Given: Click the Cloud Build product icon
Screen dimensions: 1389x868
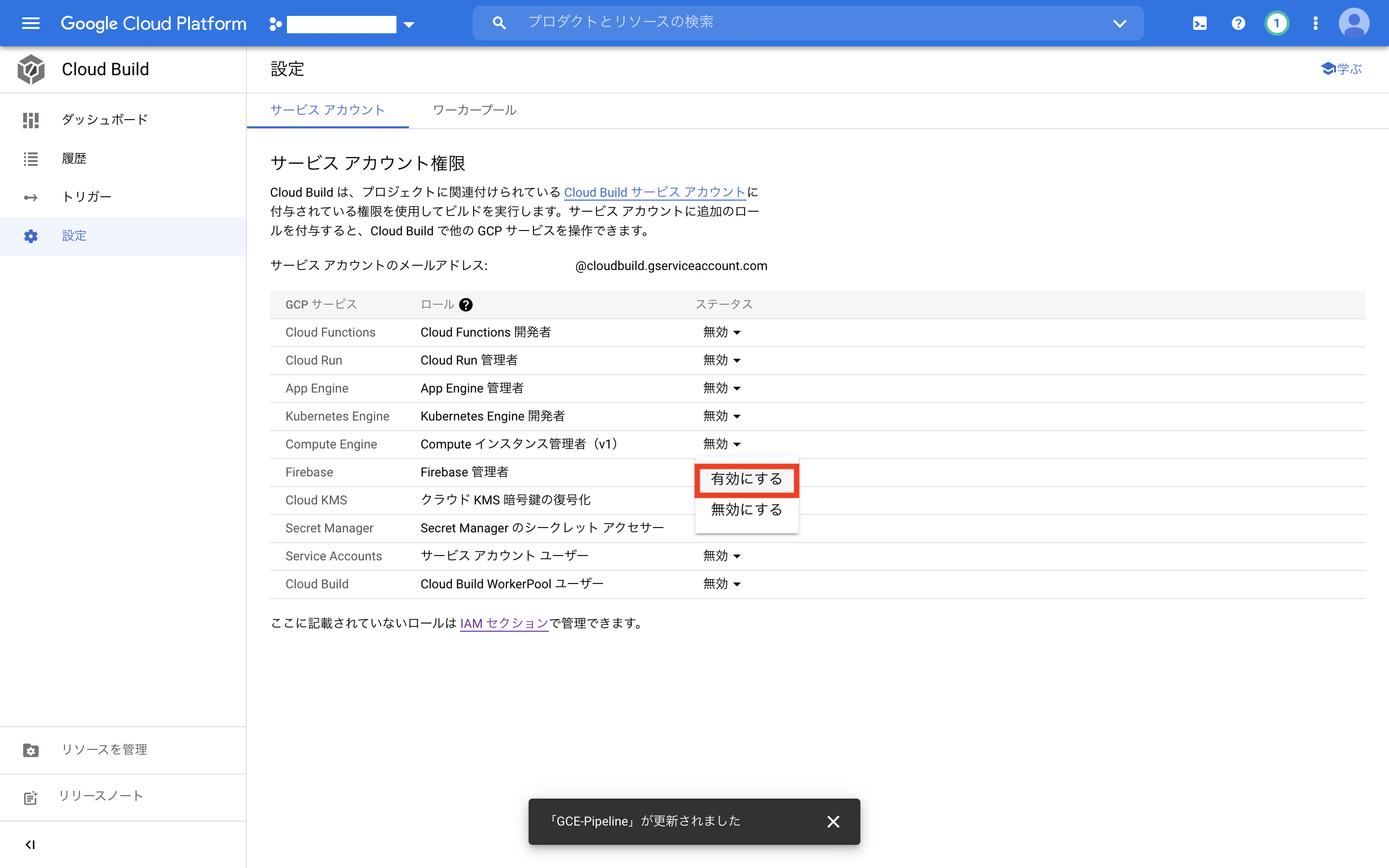Looking at the screenshot, I should pyautogui.click(x=31, y=69).
